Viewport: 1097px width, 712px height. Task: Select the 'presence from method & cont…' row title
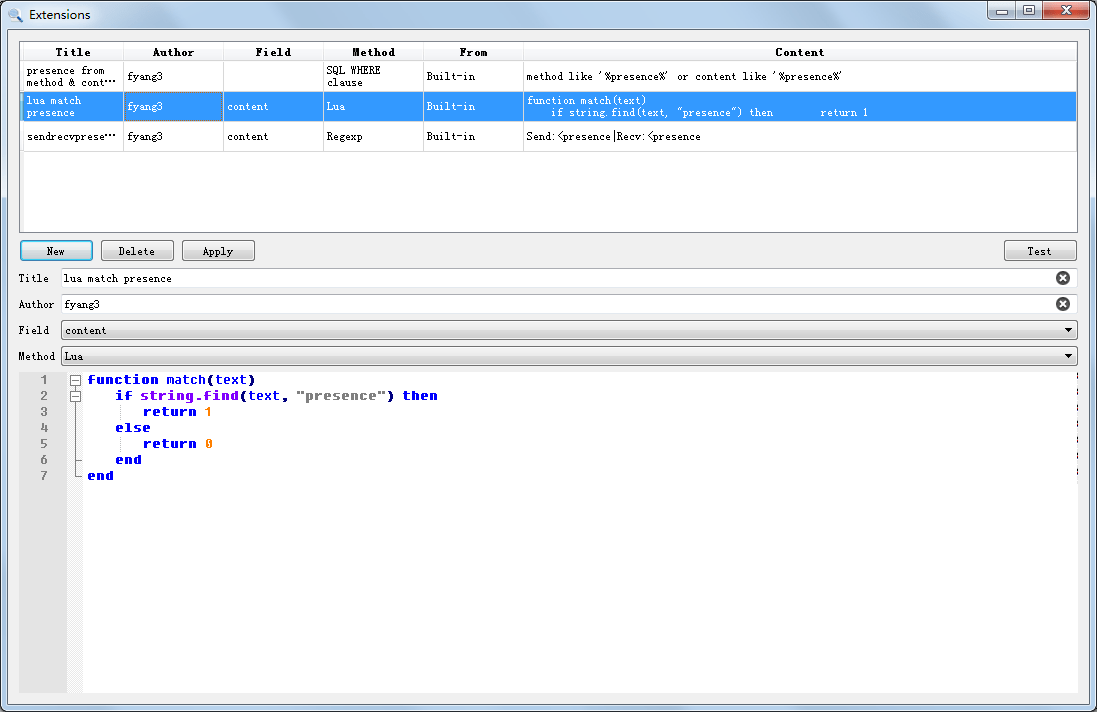pos(73,76)
